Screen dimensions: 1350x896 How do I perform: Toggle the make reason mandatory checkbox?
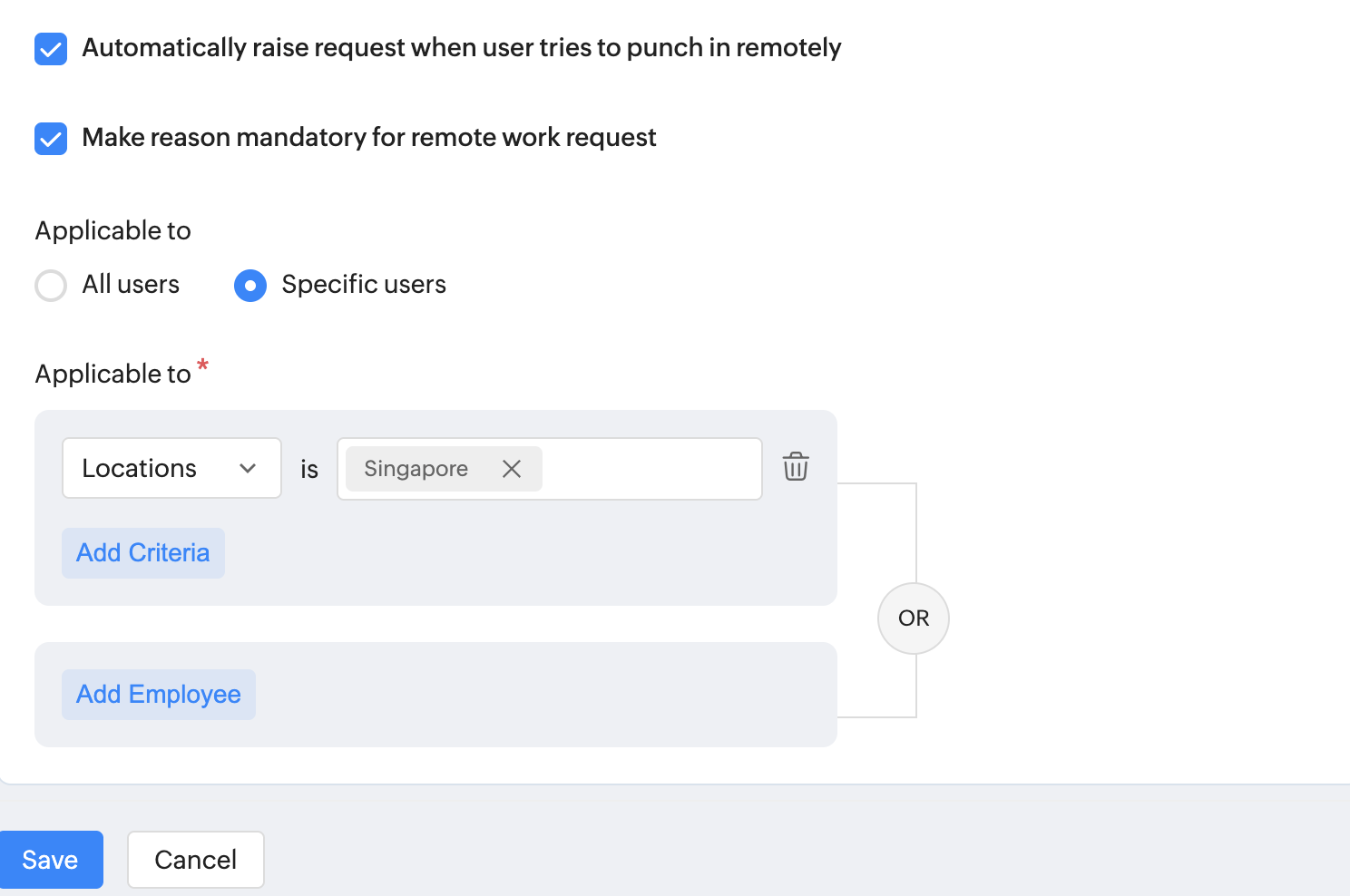coord(51,139)
